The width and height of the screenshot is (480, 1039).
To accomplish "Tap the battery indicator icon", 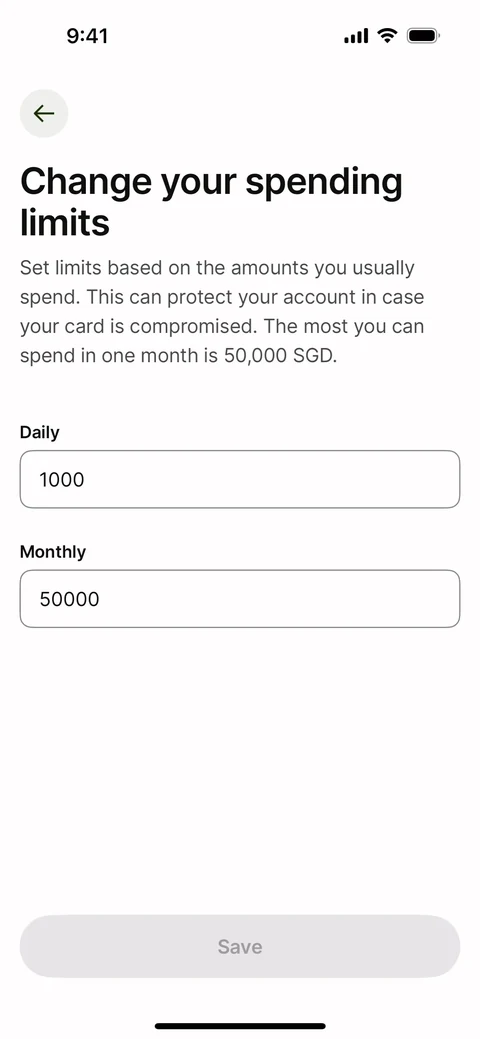I will [423, 36].
